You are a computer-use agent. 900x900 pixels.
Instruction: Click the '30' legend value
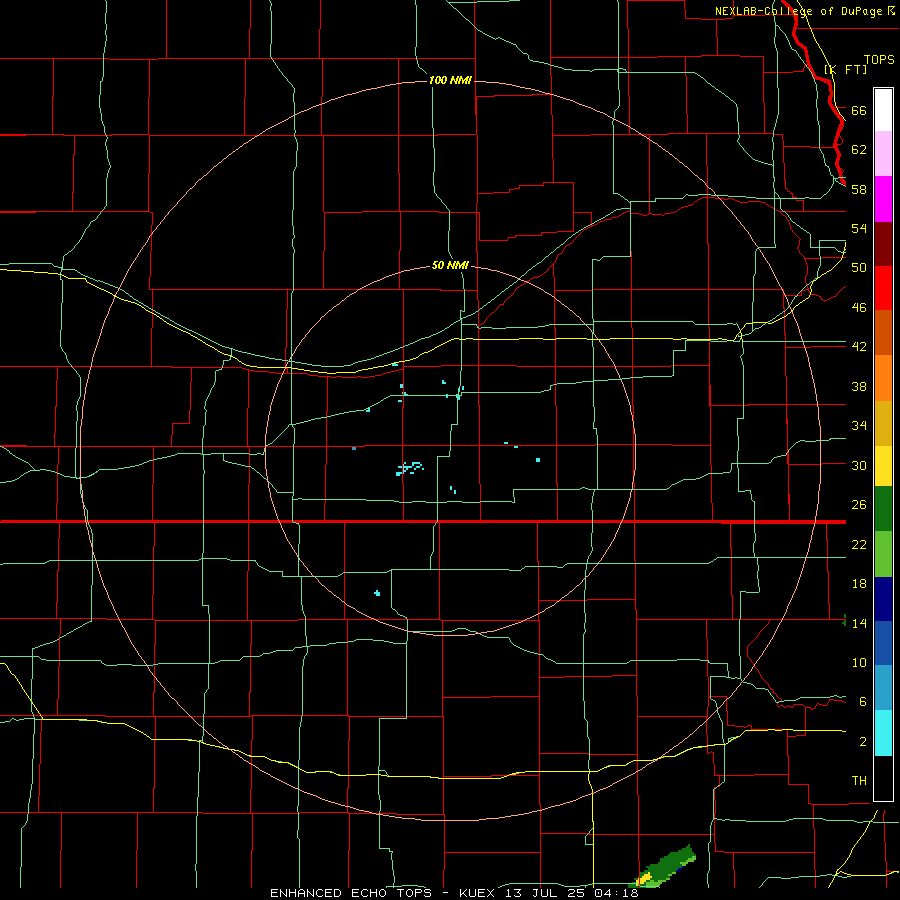[859, 465]
